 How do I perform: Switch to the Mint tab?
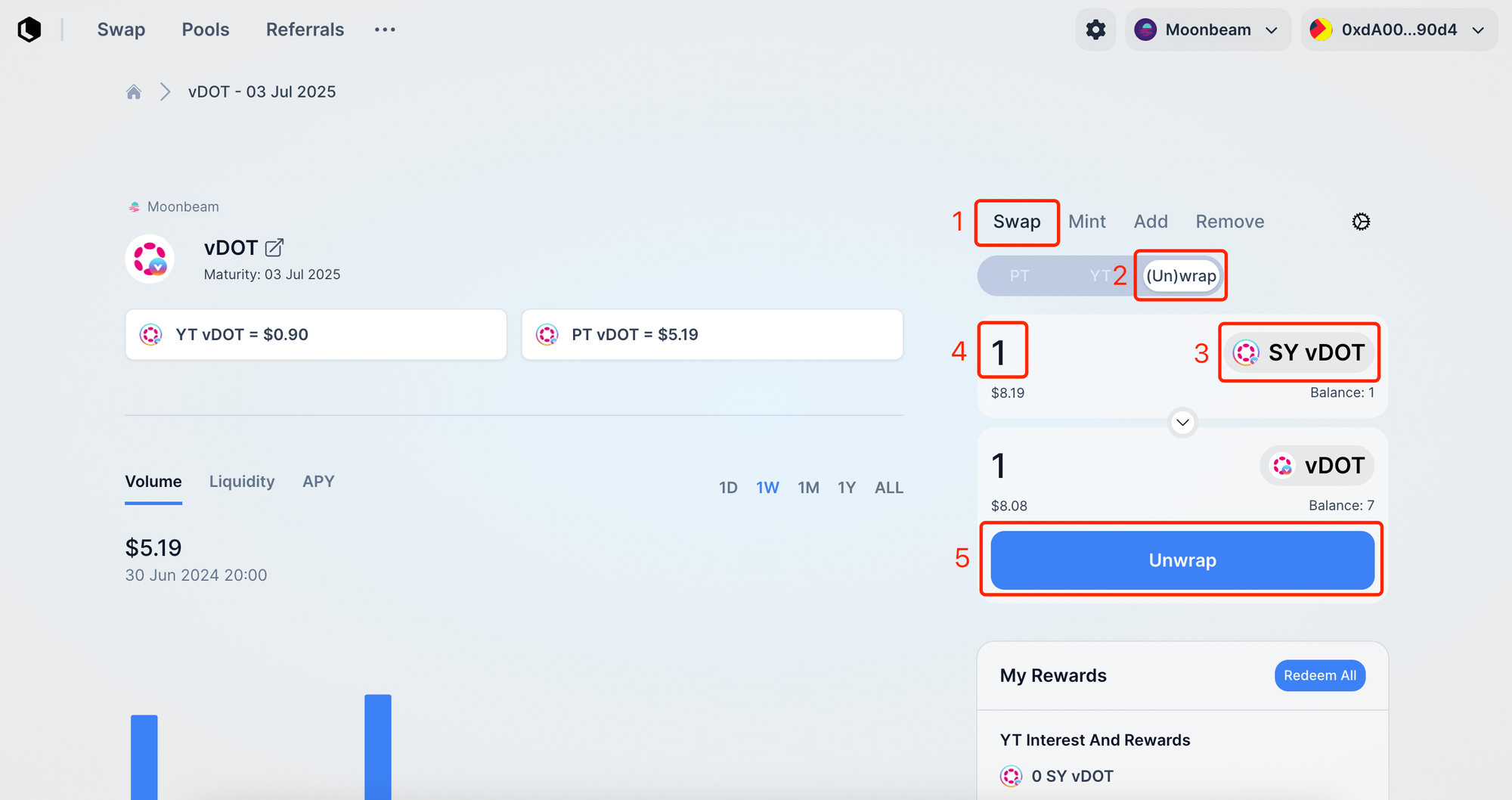tap(1086, 222)
